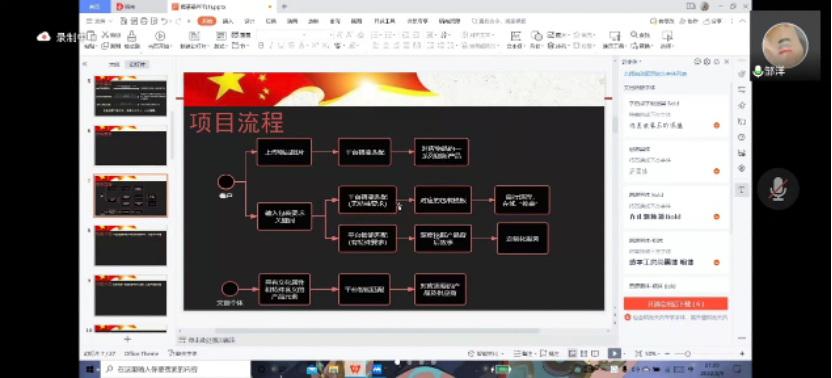
Task: Click the Shapes icon in the ribbon
Action: 536,36
